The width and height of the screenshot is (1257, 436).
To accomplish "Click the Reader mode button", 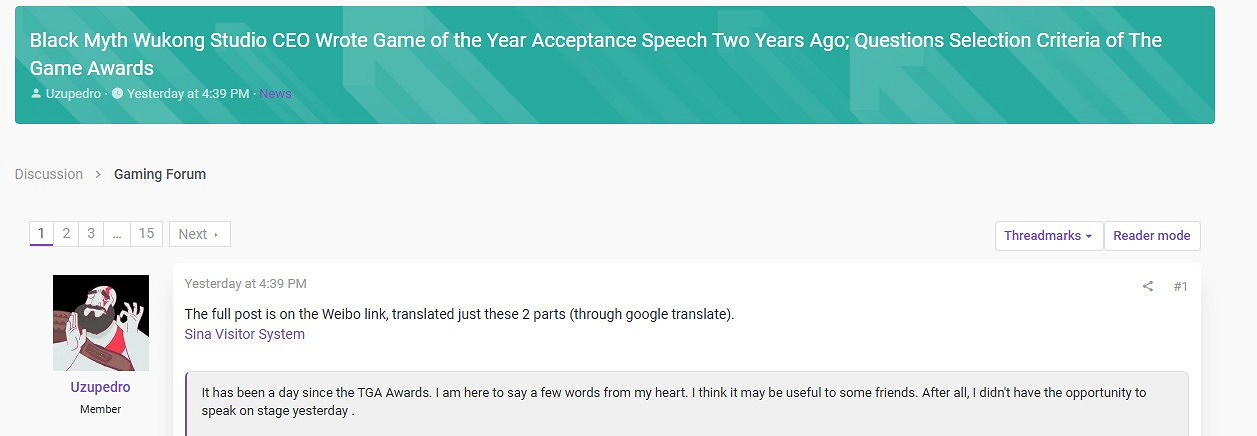I will 1151,236.
